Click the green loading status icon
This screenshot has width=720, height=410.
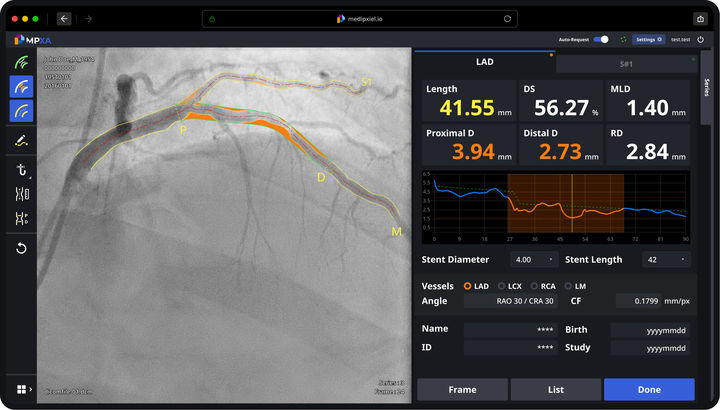point(623,39)
